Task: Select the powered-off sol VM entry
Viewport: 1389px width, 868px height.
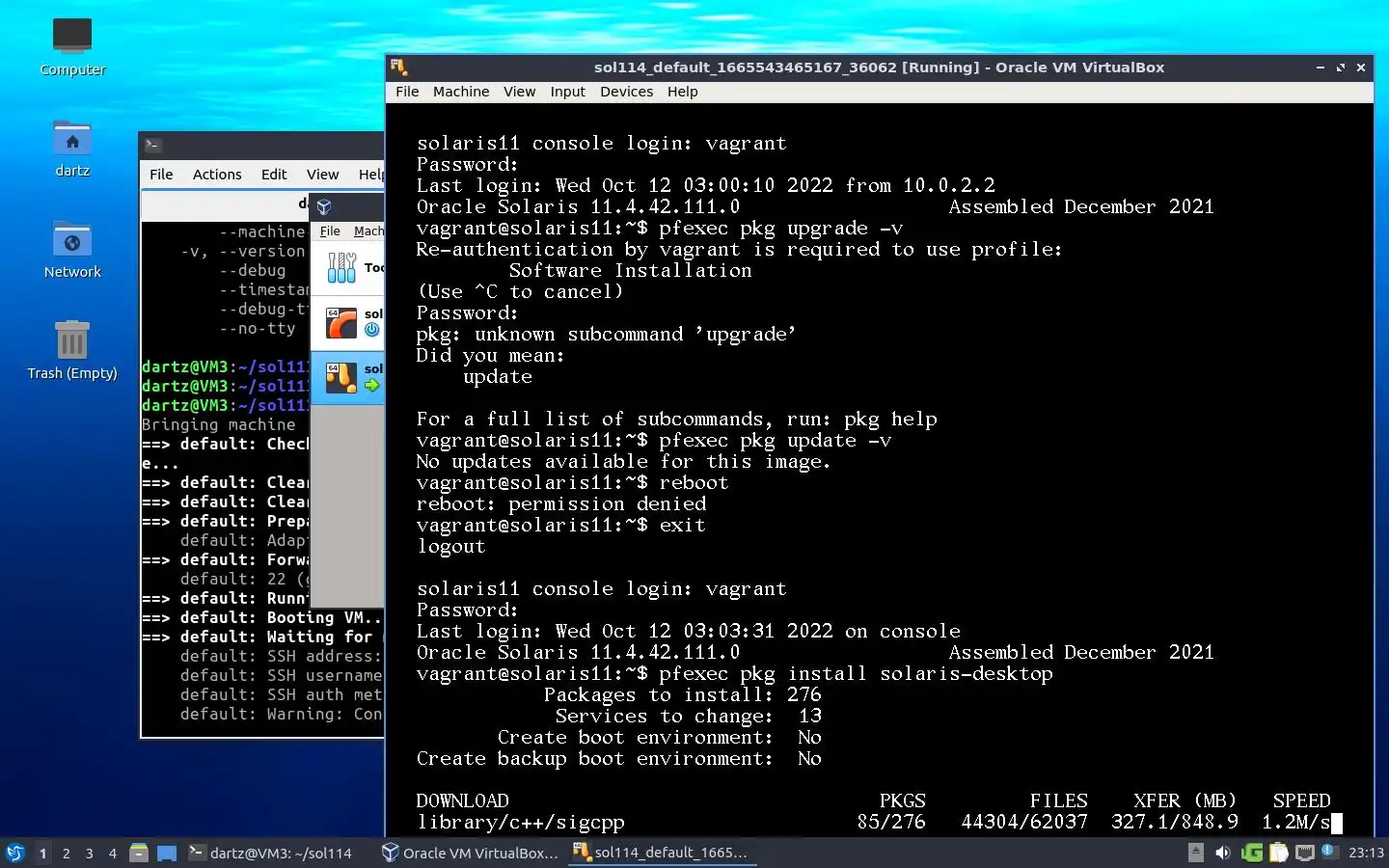Action: [347, 322]
